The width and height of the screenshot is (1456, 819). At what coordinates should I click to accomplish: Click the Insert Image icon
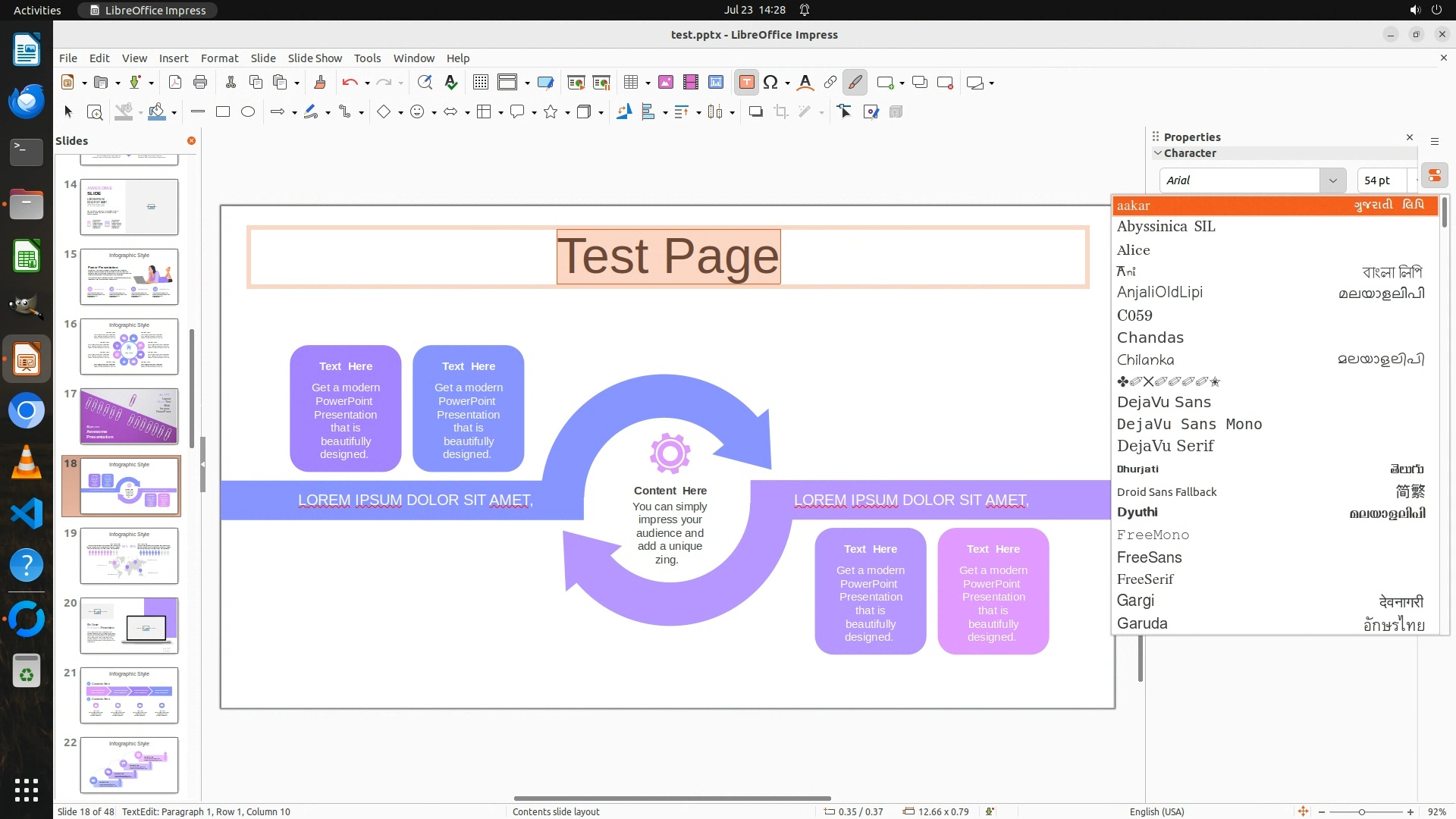pos(666,83)
